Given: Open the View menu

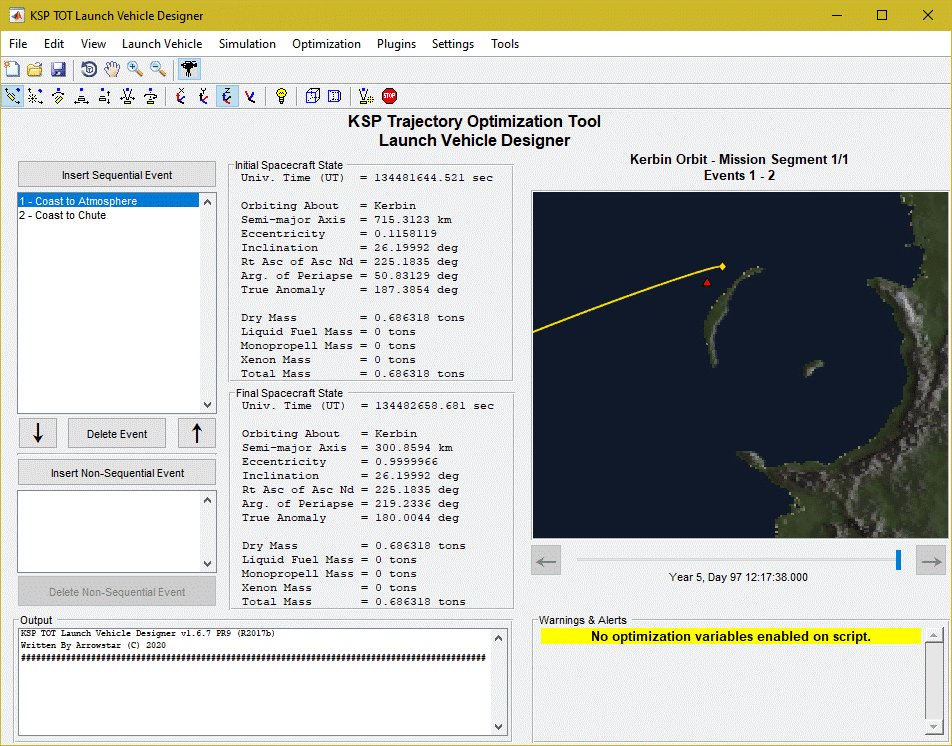Looking at the screenshot, I should click(x=93, y=44).
